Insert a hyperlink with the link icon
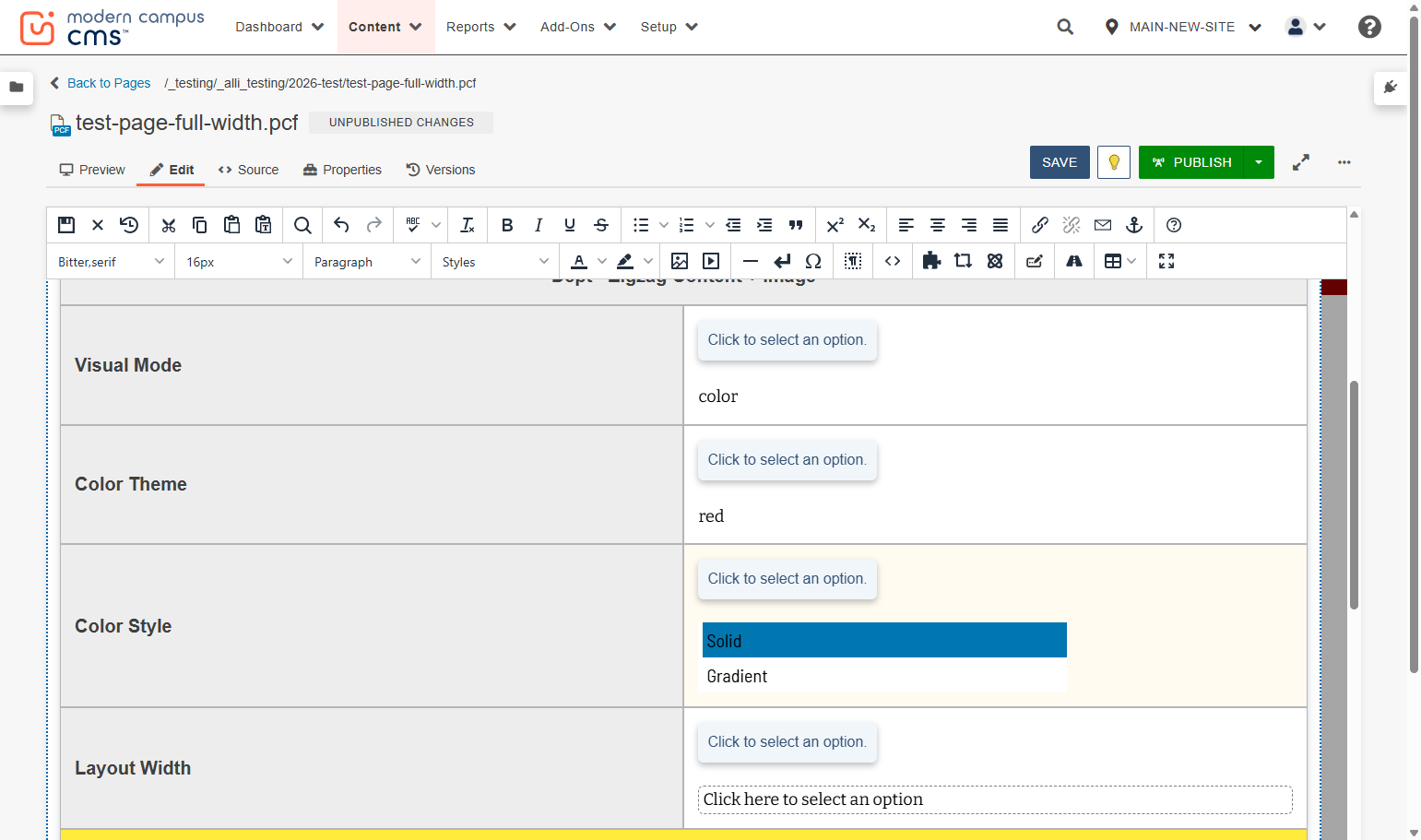This screenshot has width=1421, height=840. (1040, 225)
